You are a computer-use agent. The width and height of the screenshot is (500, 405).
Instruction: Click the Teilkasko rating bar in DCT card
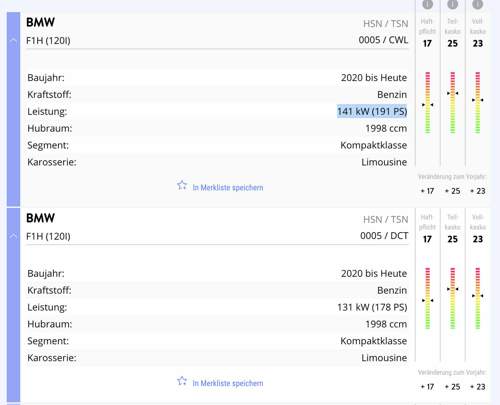pos(453,298)
